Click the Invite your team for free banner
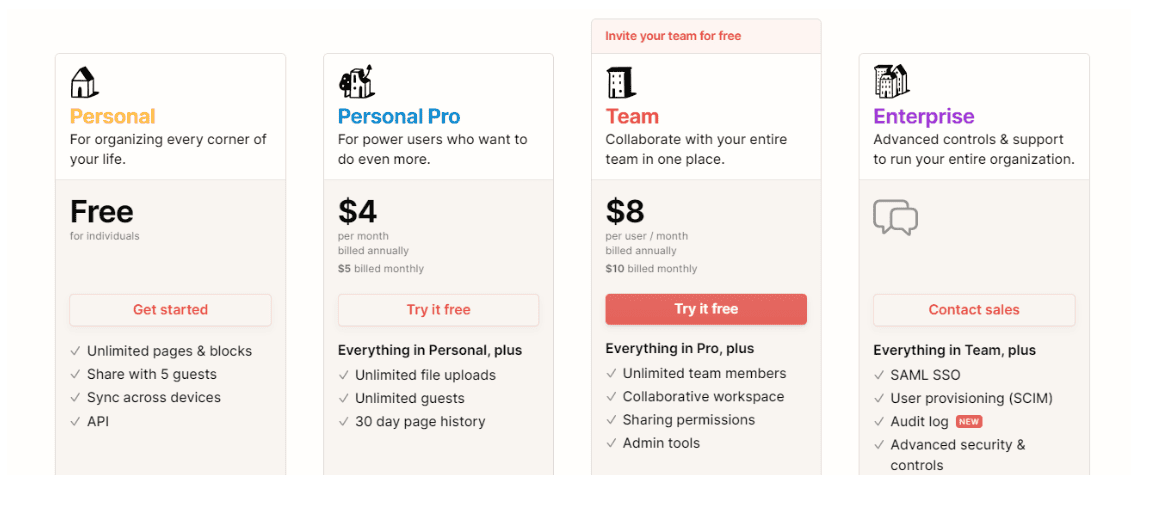This screenshot has height=508, width=1158. [x=706, y=36]
